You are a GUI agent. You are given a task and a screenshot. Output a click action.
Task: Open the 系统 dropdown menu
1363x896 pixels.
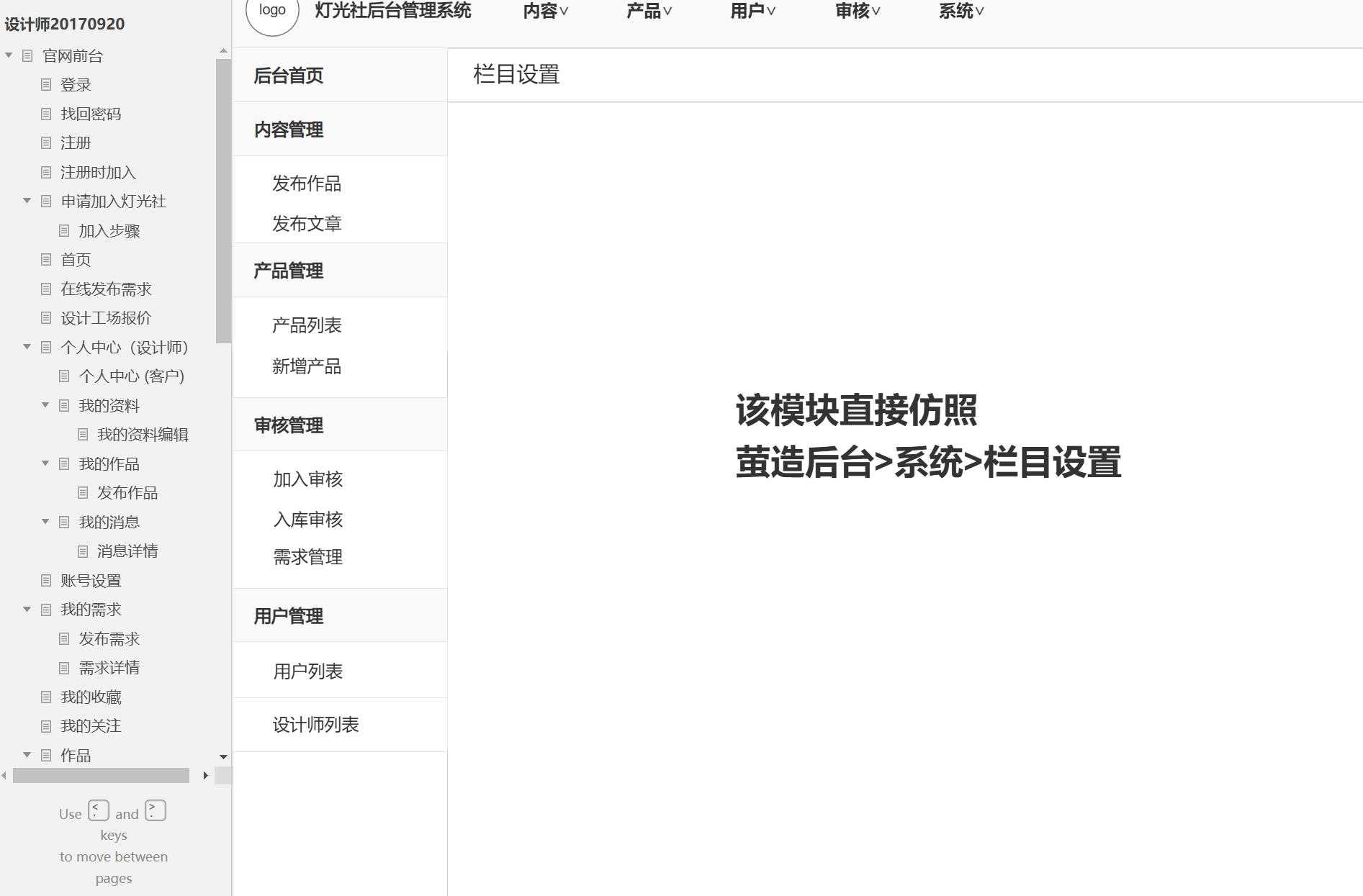tap(961, 11)
